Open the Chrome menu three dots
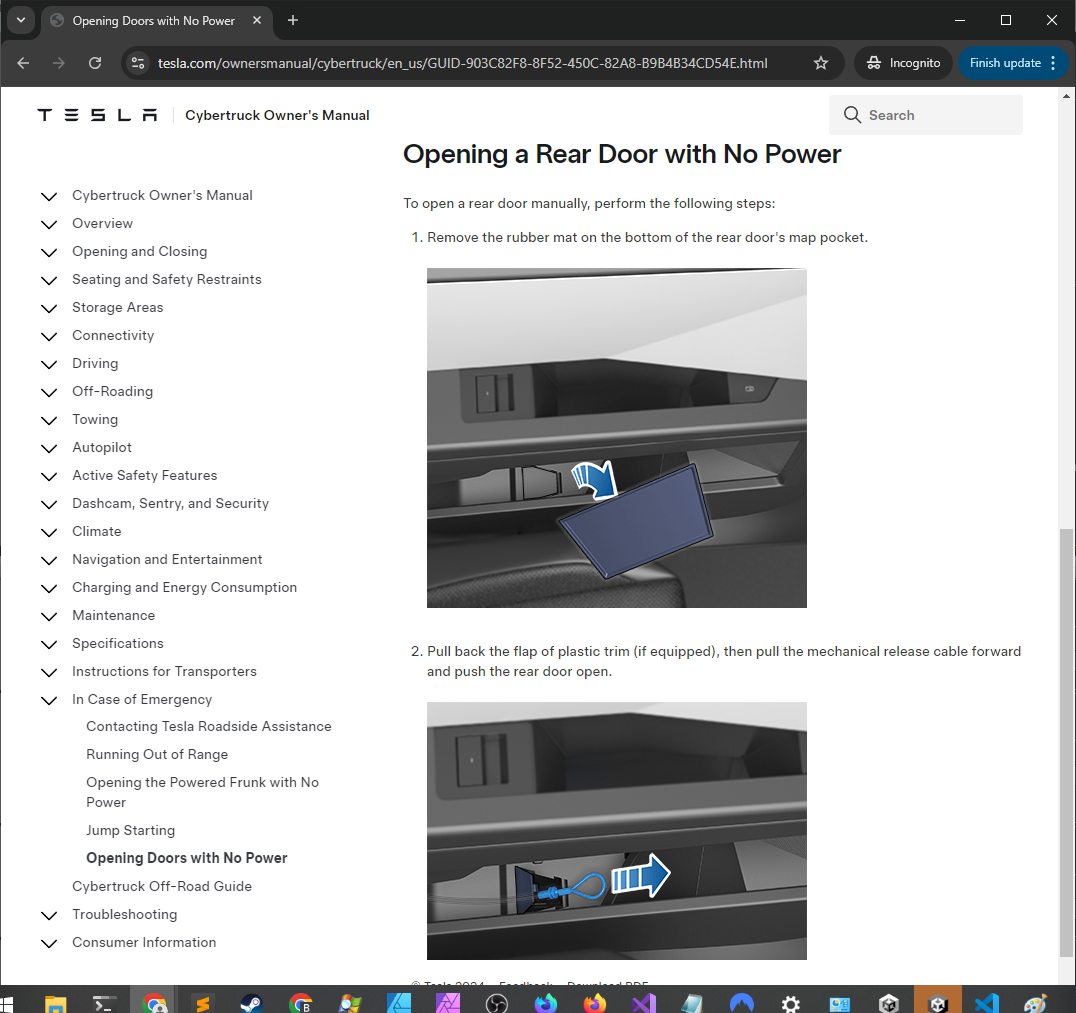1076x1013 pixels. [x=1053, y=63]
